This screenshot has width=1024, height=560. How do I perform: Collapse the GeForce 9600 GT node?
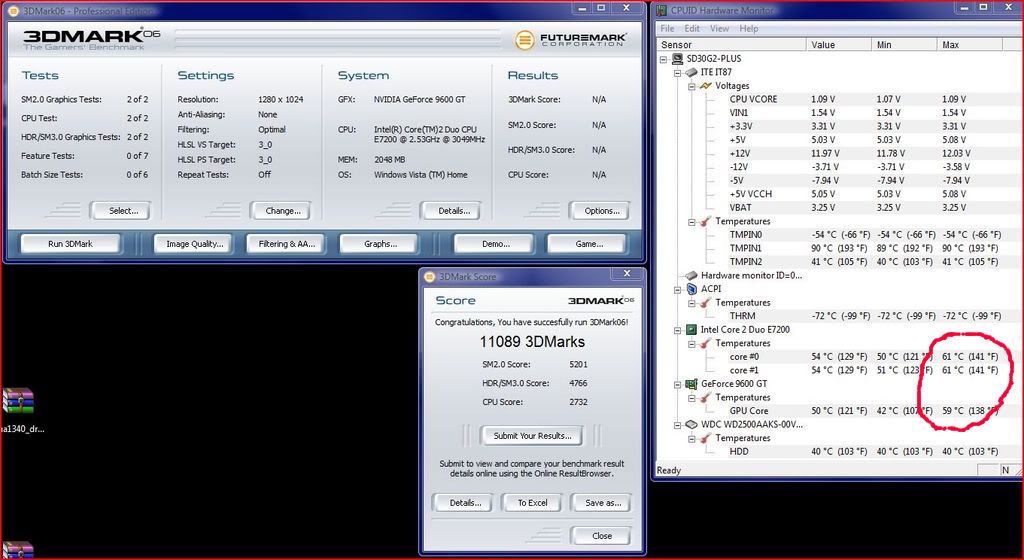click(x=678, y=384)
